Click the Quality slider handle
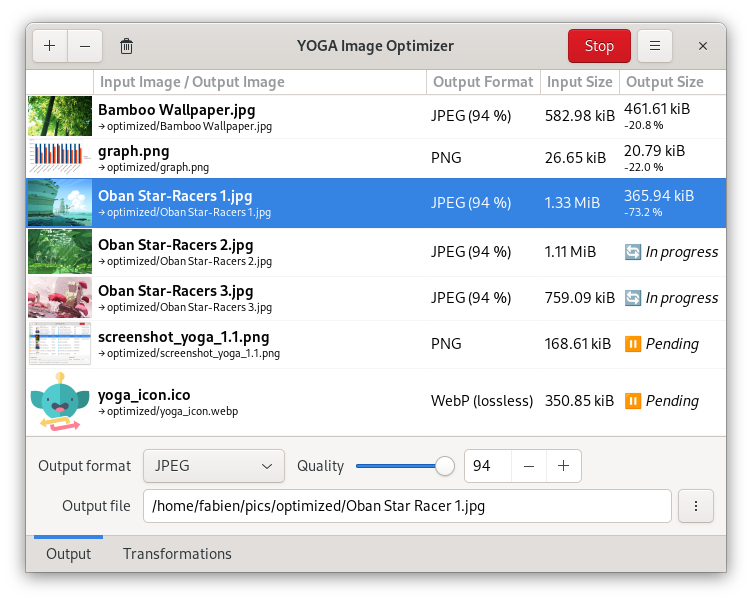This screenshot has width=752, height=601. point(445,466)
